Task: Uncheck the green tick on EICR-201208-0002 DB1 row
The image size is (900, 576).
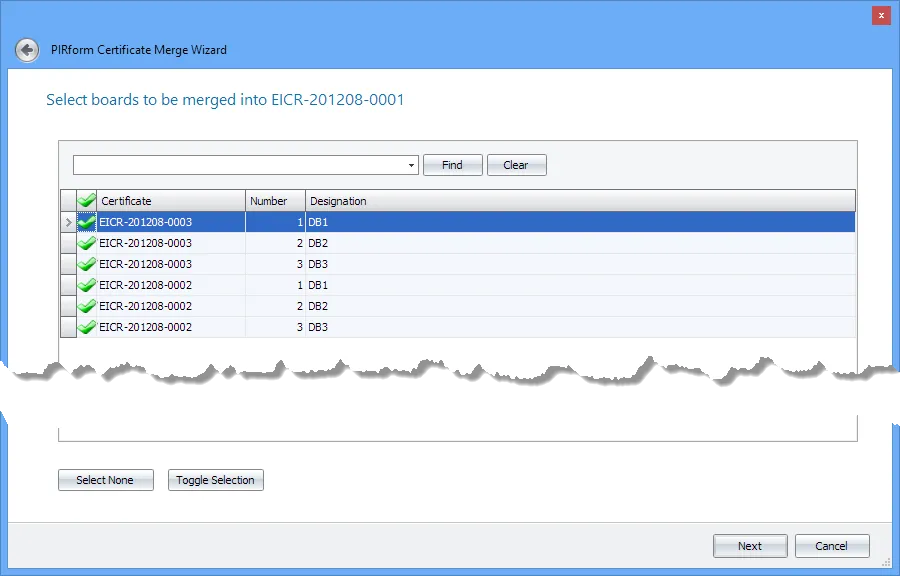Action: coord(86,285)
